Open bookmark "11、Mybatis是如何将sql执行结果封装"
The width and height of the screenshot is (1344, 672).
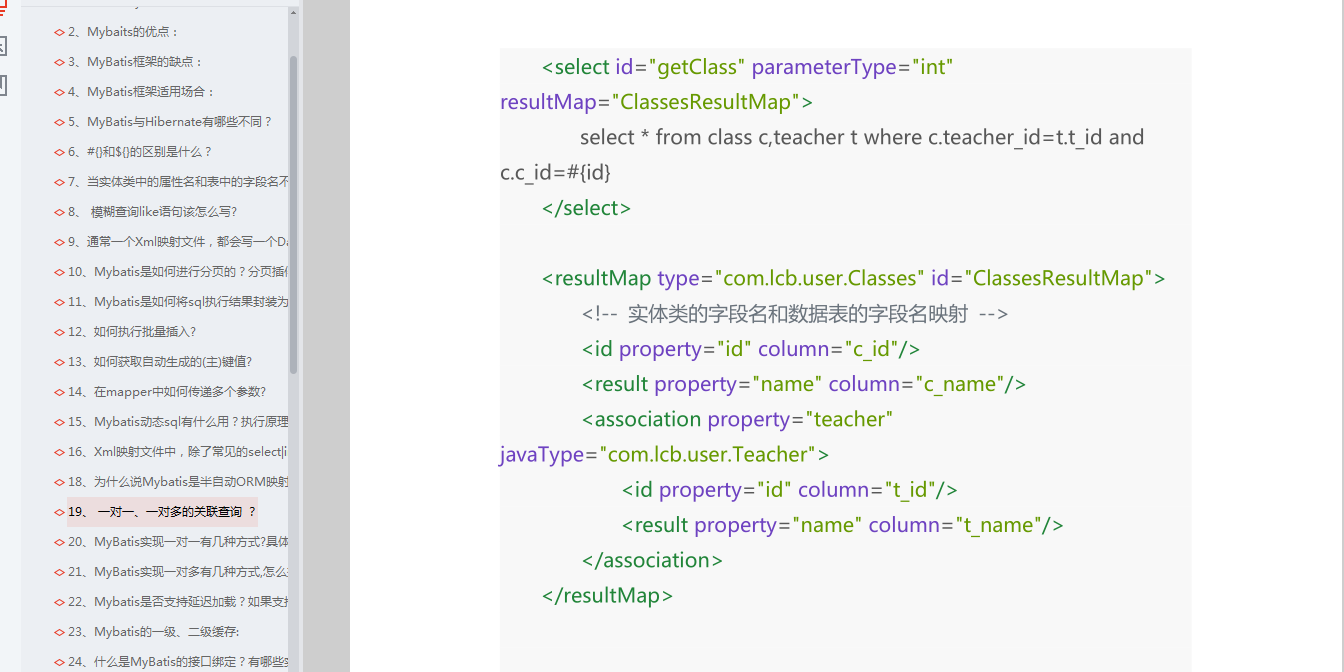click(178, 302)
